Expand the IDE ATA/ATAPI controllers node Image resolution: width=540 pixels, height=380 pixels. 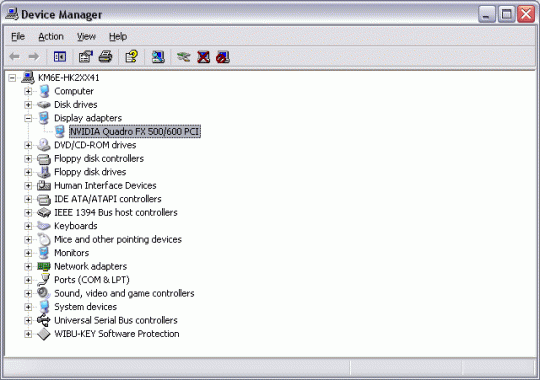(x=28, y=199)
